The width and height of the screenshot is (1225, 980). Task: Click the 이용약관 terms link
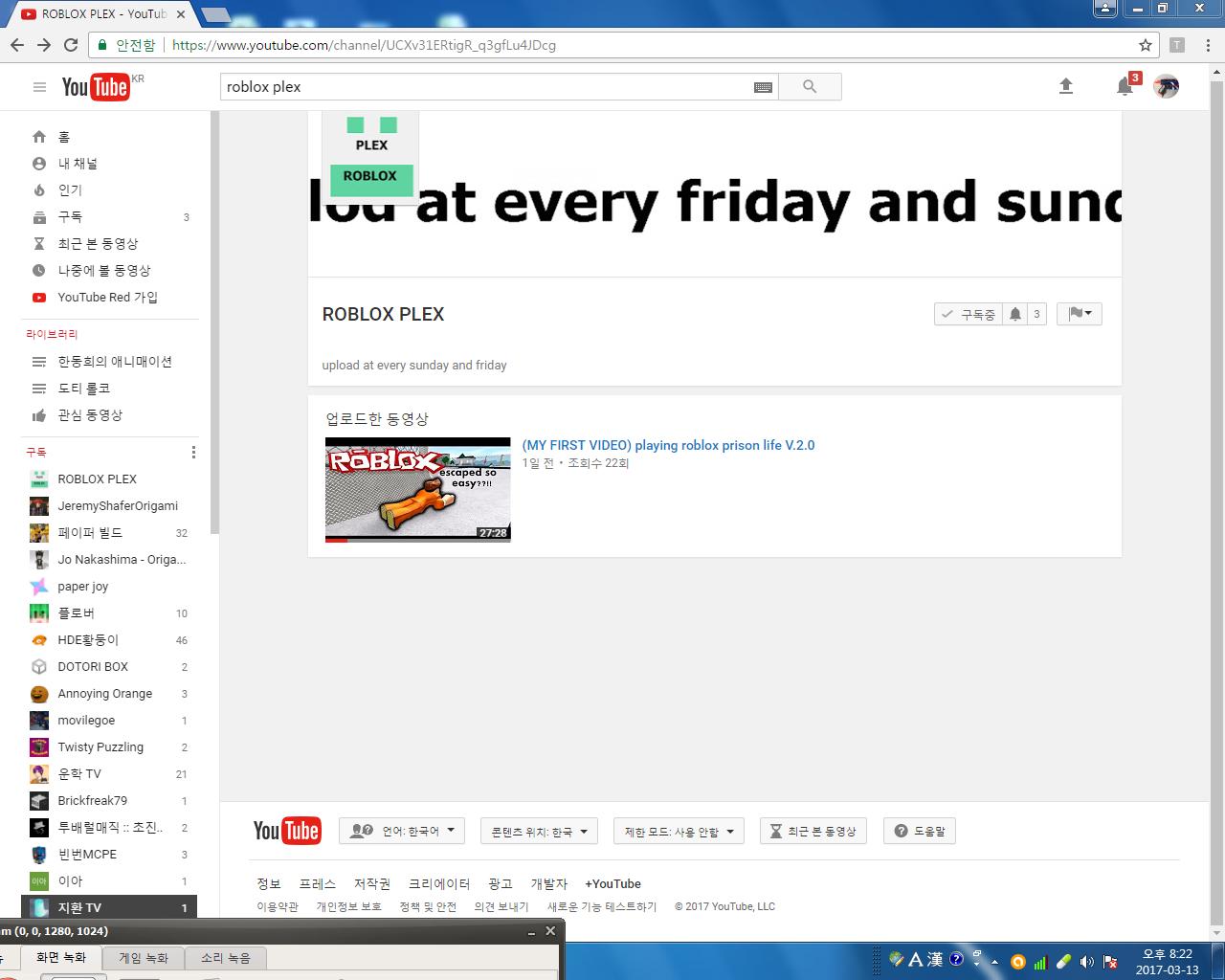coord(278,906)
